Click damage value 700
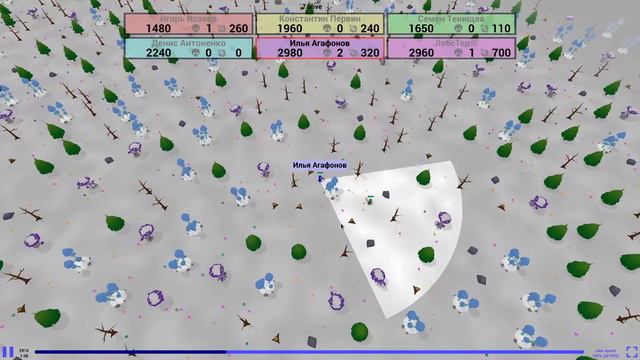640x360 pixels. (501, 53)
